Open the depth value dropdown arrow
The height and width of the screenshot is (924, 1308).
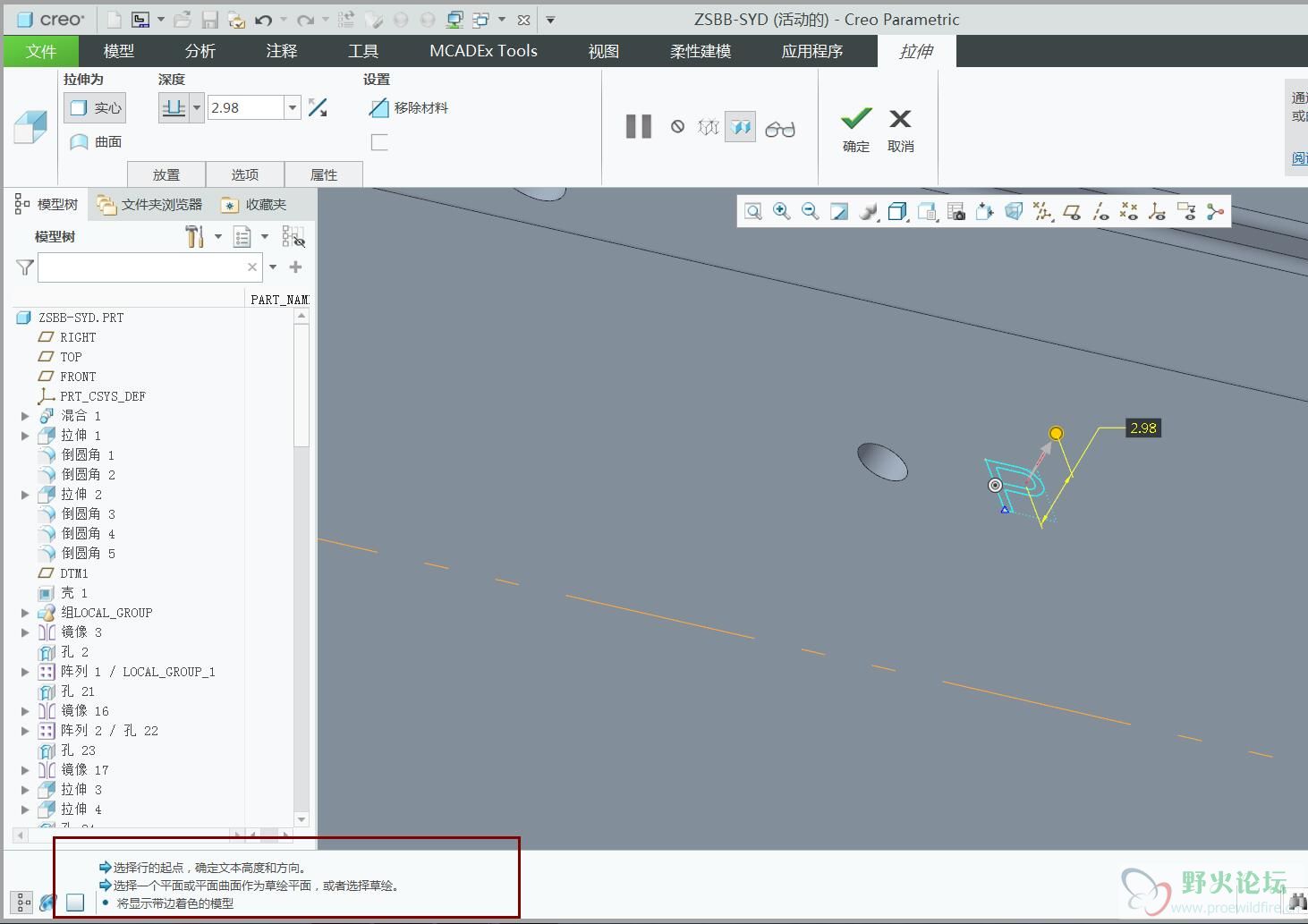pos(292,108)
